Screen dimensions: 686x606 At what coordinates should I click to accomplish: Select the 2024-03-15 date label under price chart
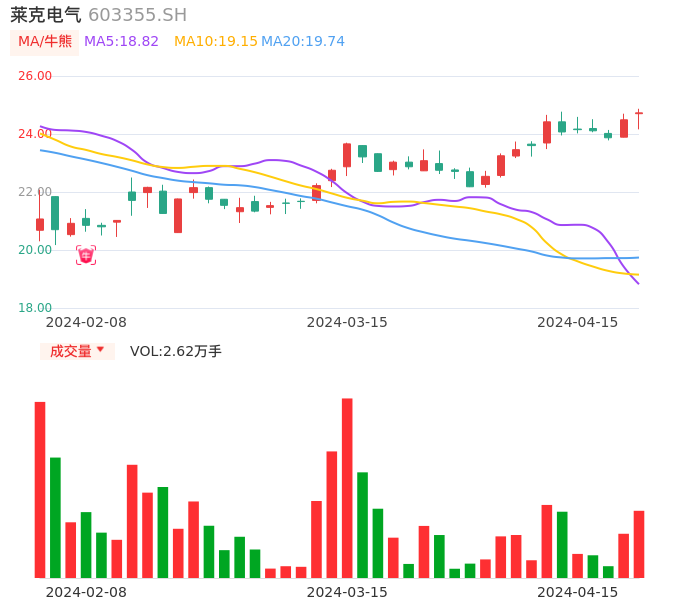pyautogui.click(x=347, y=322)
